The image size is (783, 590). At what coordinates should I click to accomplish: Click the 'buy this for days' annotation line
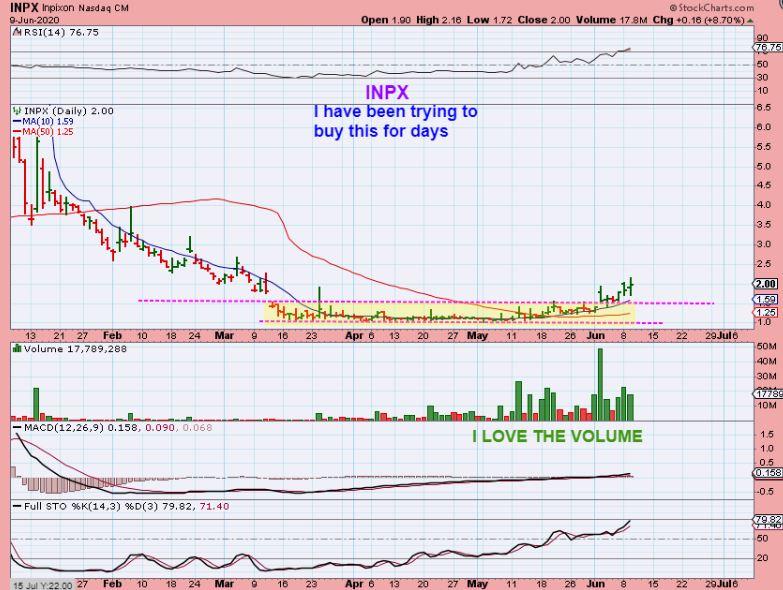pyautogui.click(x=381, y=131)
